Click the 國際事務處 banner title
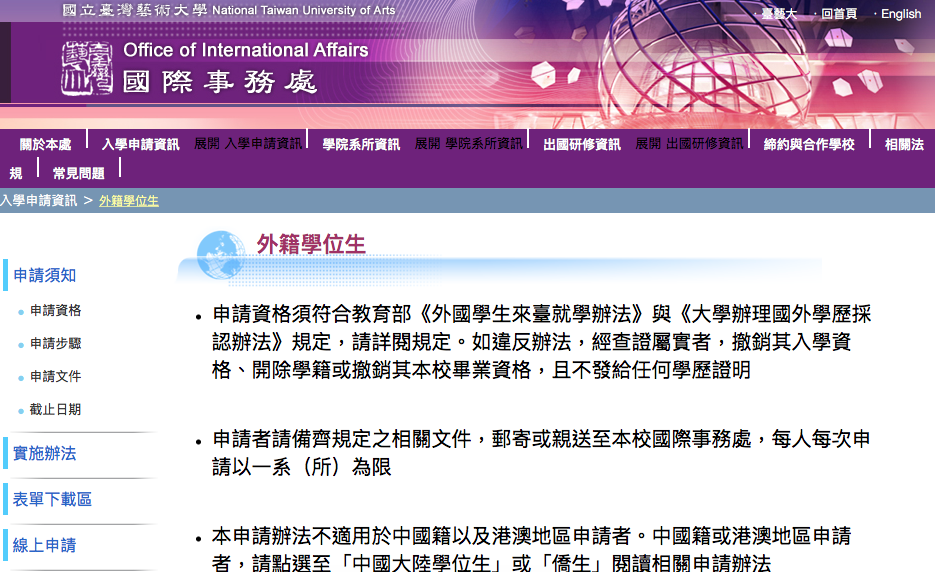The height and width of the screenshot is (572, 935). tap(219, 82)
